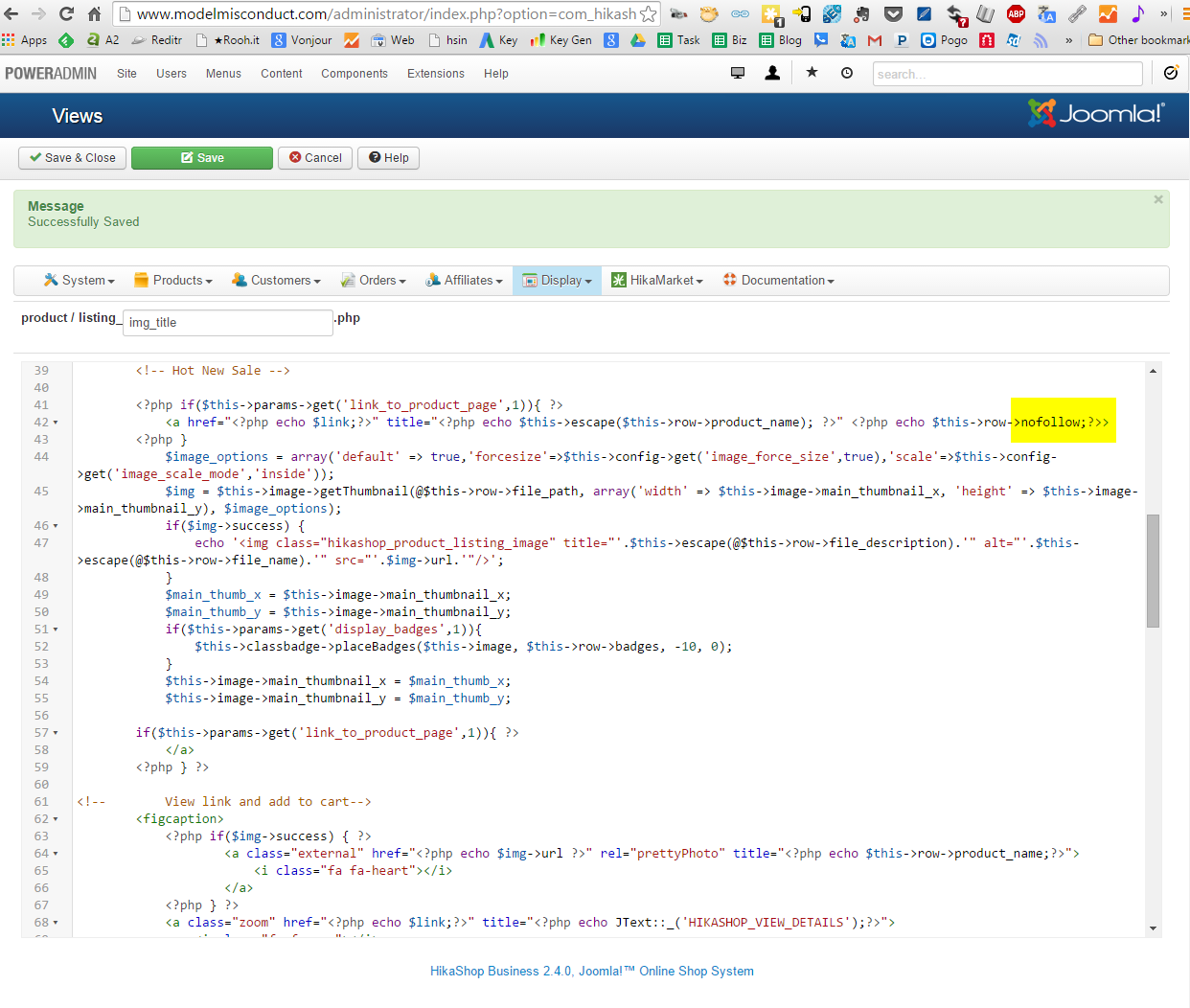This screenshot has width=1190, height=1008.
Task: Click the star icon in admin bar
Action: coord(812,73)
